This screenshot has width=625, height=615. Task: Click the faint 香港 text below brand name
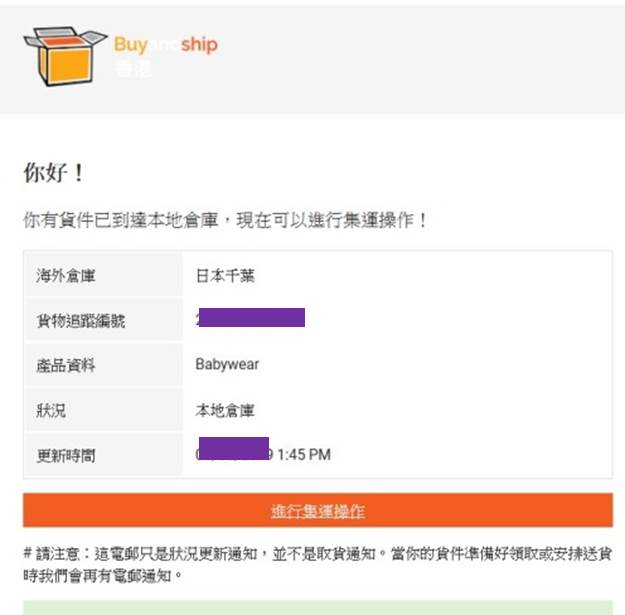pos(132,68)
